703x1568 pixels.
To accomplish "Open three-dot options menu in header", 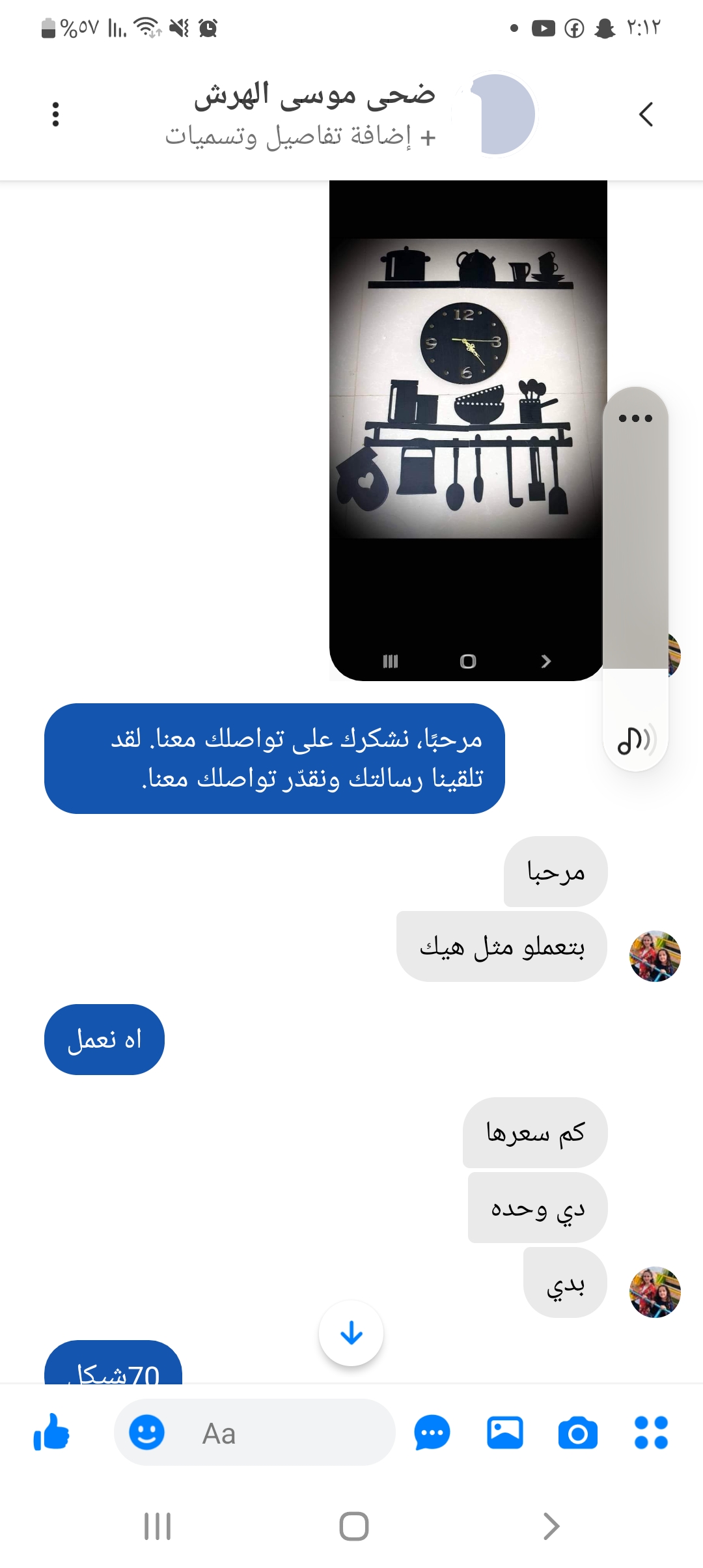I will pos(56,114).
